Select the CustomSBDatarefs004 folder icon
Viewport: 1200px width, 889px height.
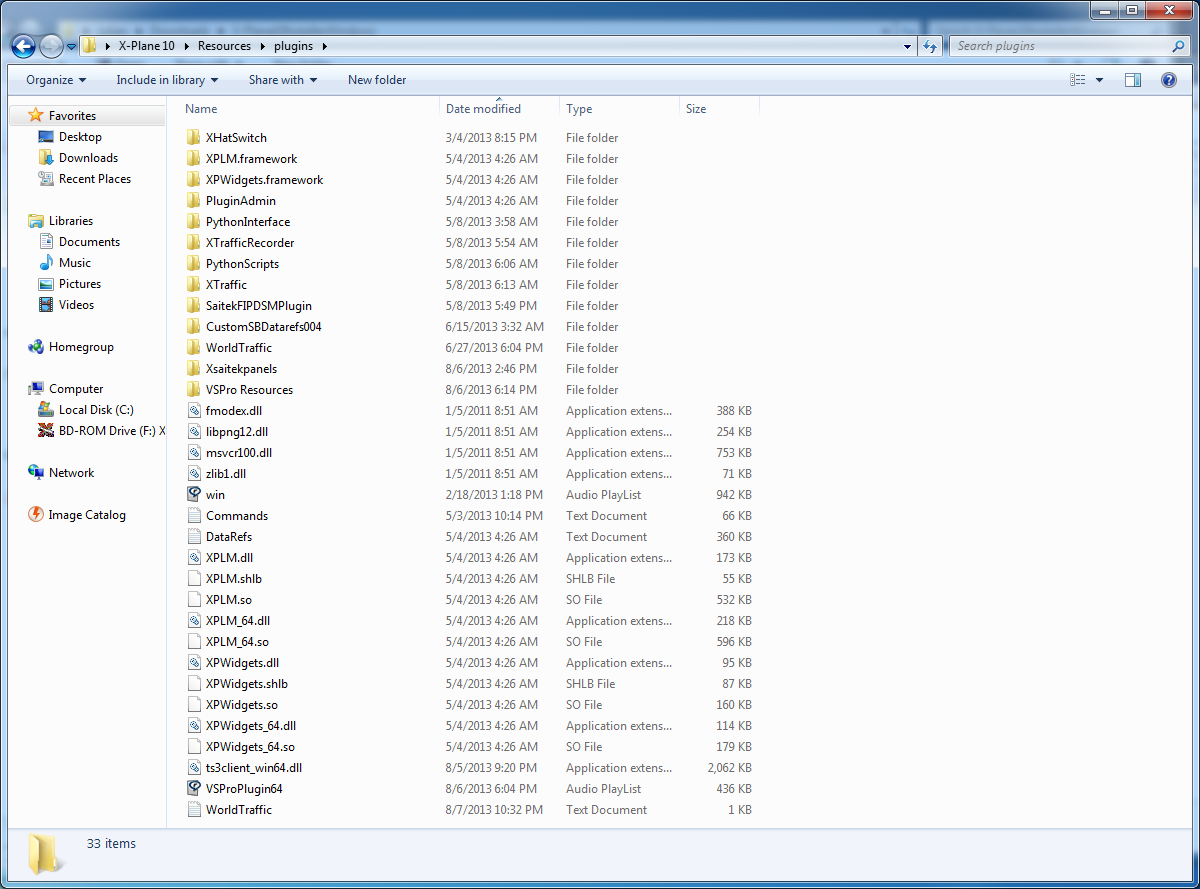click(194, 327)
